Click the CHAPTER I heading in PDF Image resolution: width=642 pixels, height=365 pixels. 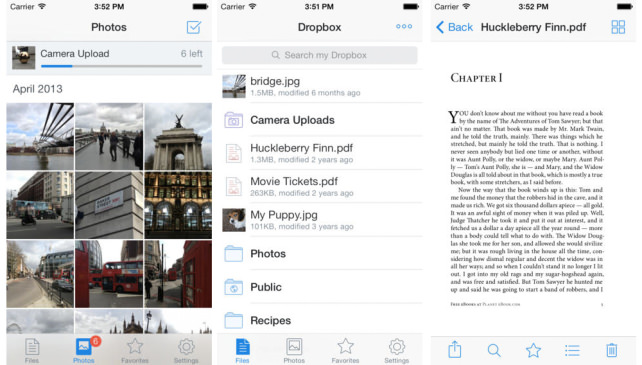[x=476, y=78]
